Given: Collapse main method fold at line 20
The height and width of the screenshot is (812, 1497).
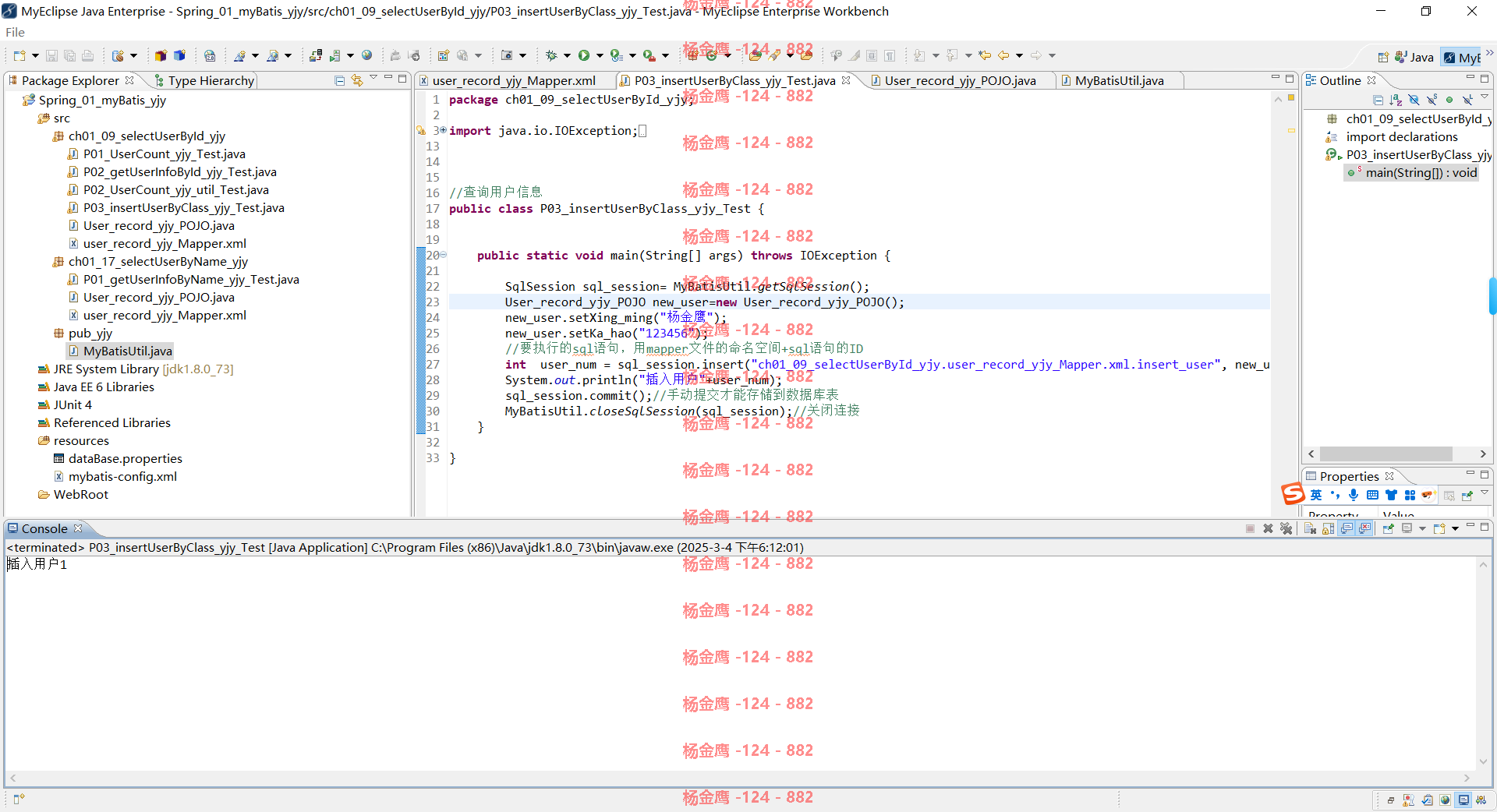Looking at the screenshot, I should (443, 255).
